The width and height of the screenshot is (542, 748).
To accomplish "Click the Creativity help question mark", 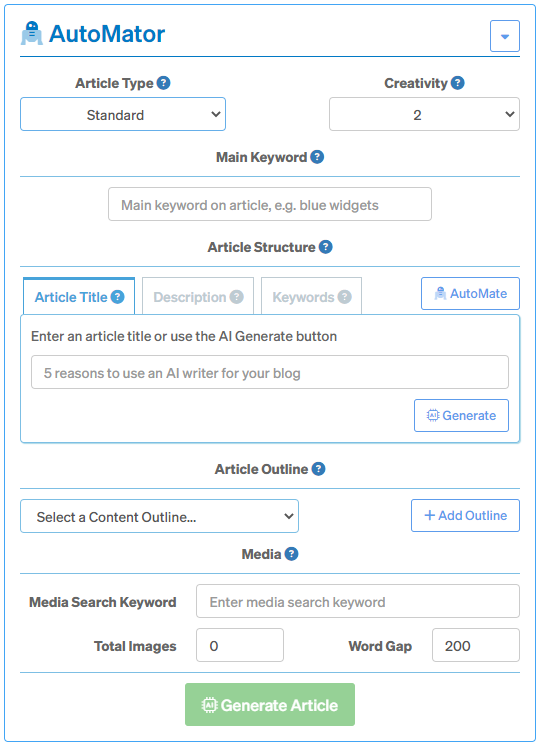I will click(458, 83).
